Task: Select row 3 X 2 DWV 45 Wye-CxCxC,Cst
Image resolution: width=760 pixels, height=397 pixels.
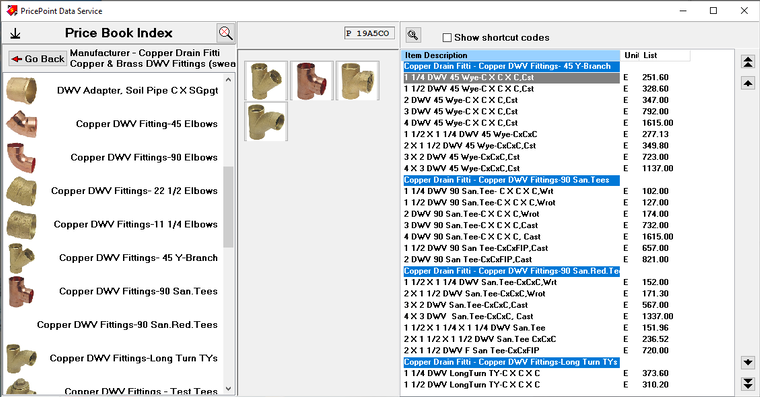Action: point(511,157)
